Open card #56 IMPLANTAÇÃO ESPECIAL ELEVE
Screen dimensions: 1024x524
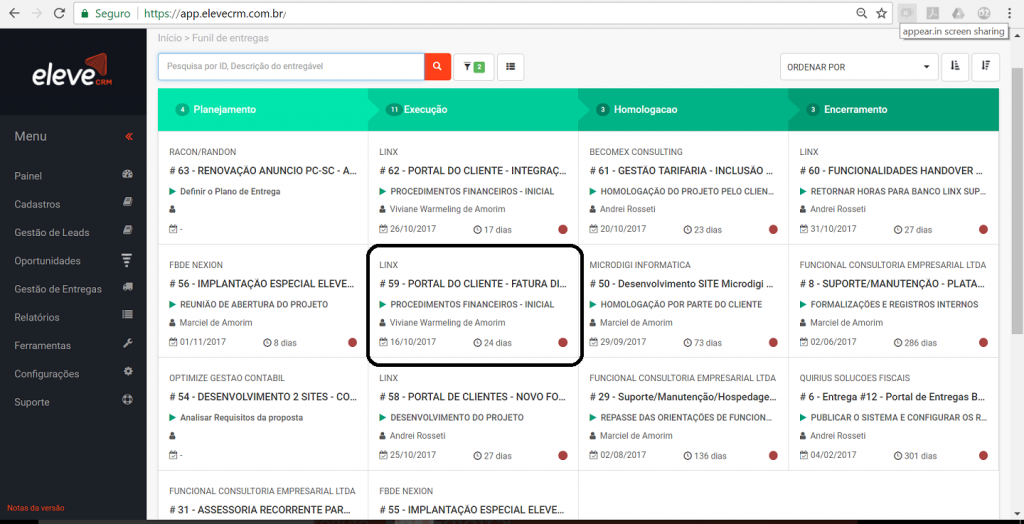[262, 284]
